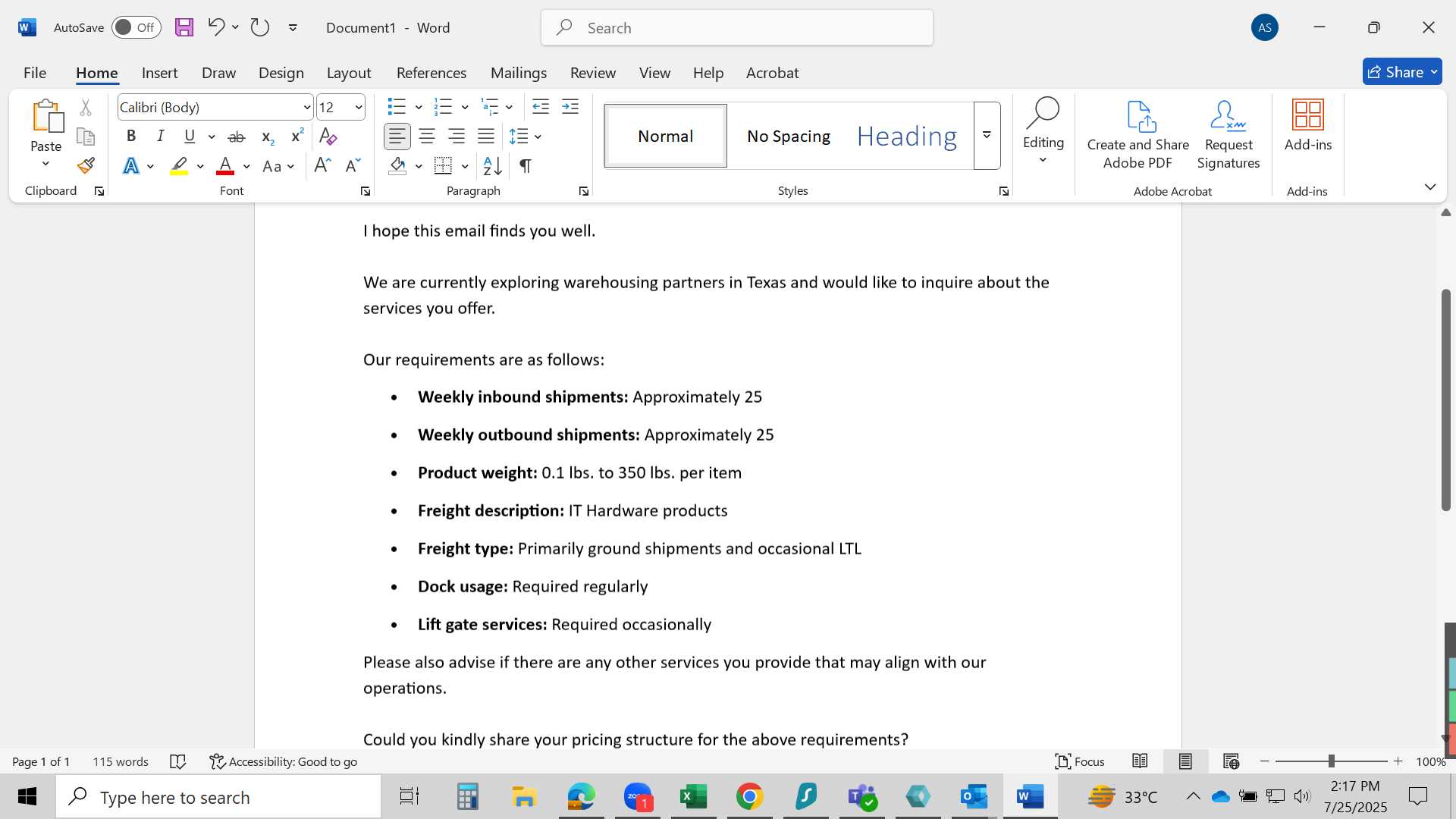Apply the No Spacing style
1456x819 pixels.
click(x=789, y=136)
